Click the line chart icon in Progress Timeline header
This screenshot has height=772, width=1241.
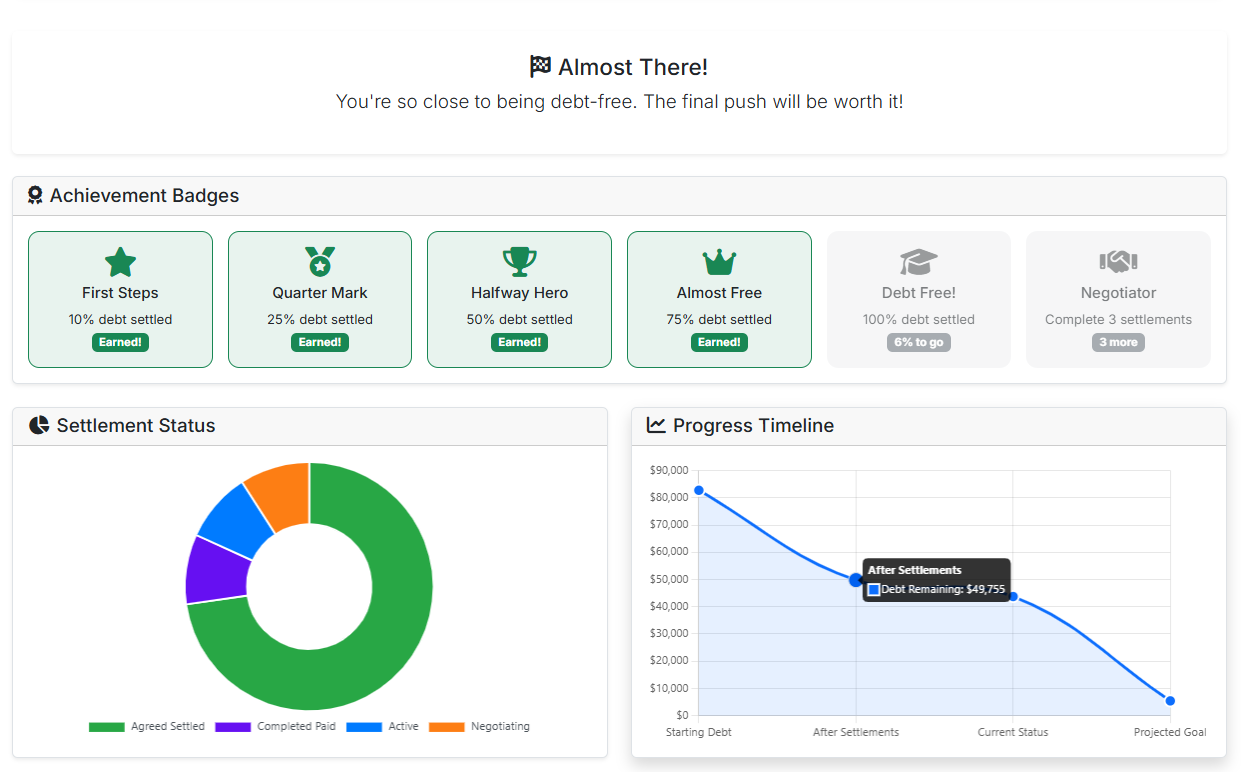[x=655, y=424]
